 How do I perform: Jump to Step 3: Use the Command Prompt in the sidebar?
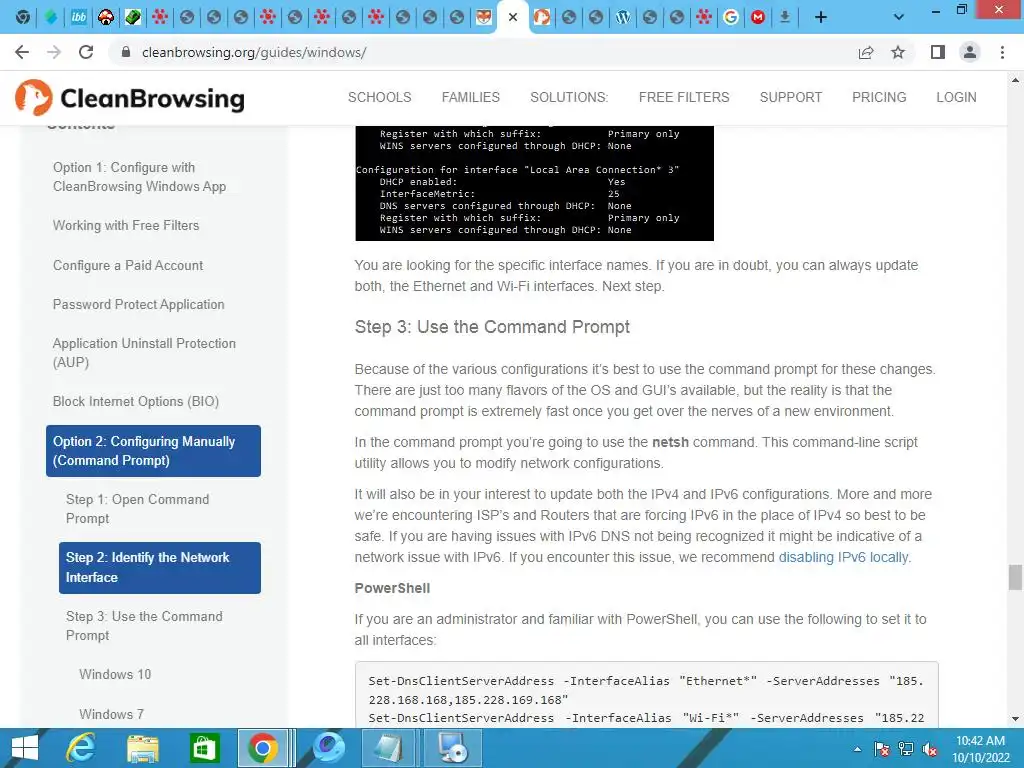point(144,626)
